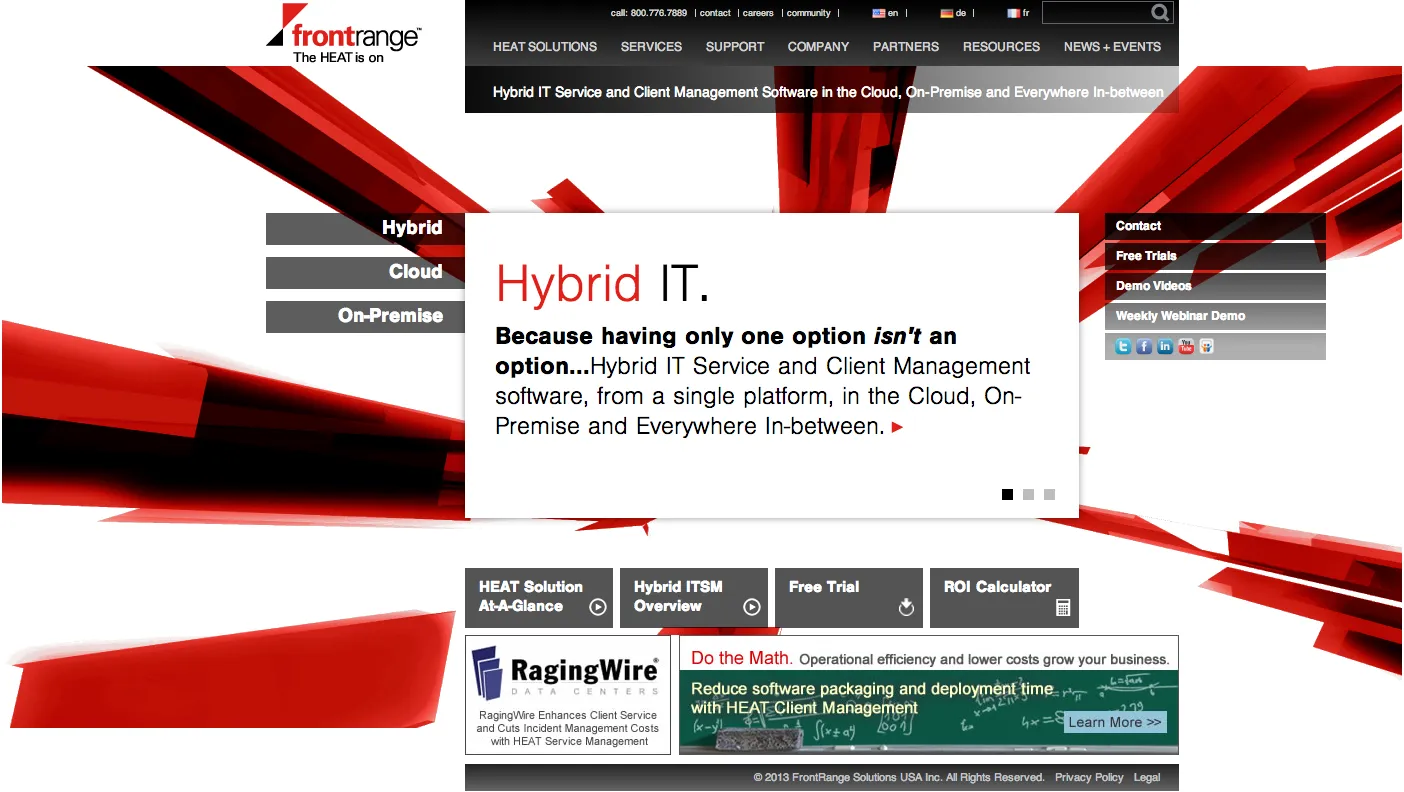Screen dimensions: 1404x792
Task: Click the FrontRange logo
Action: click(344, 35)
